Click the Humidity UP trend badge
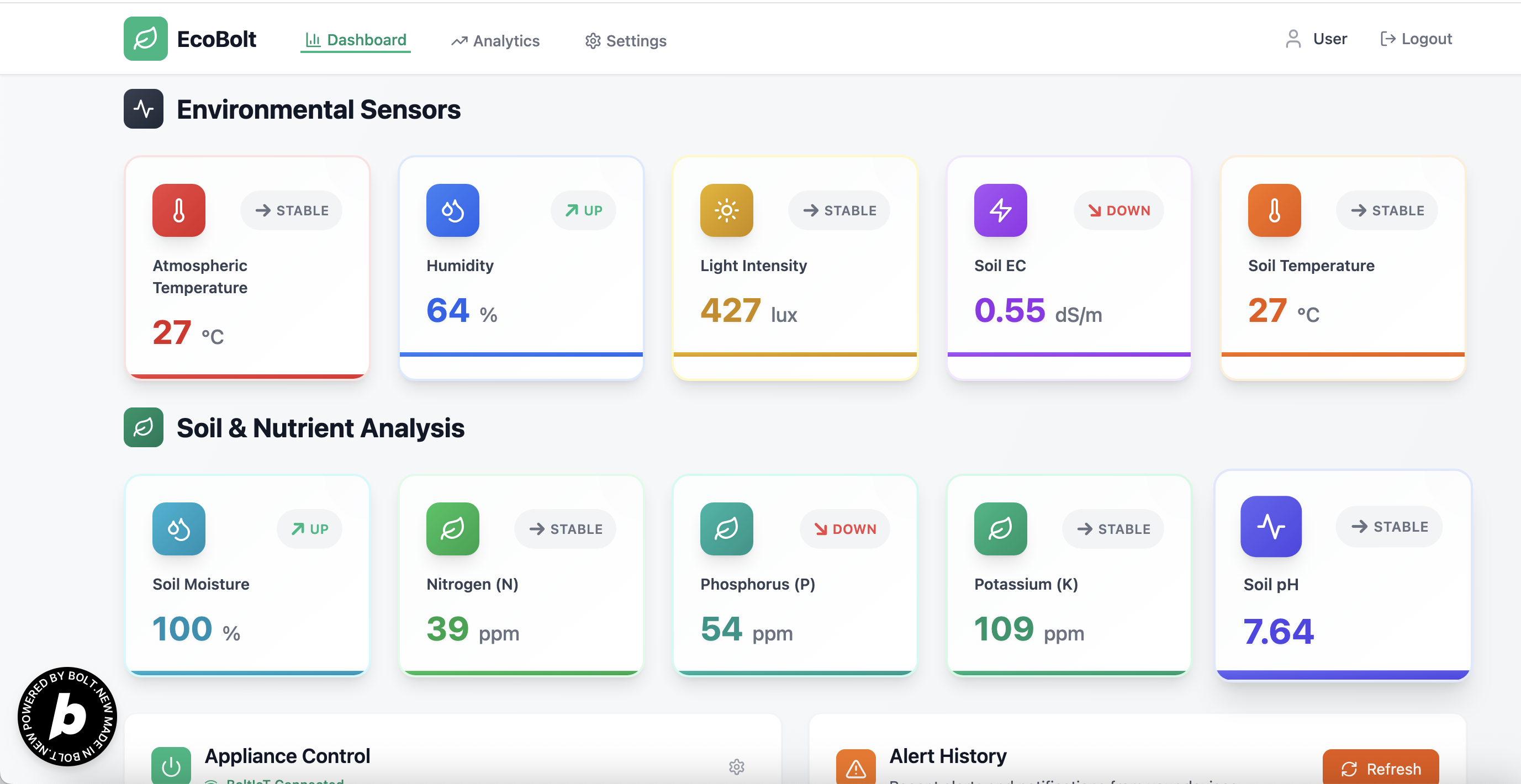Screen dimensions: 1521x784 click(x=583, y=210)
